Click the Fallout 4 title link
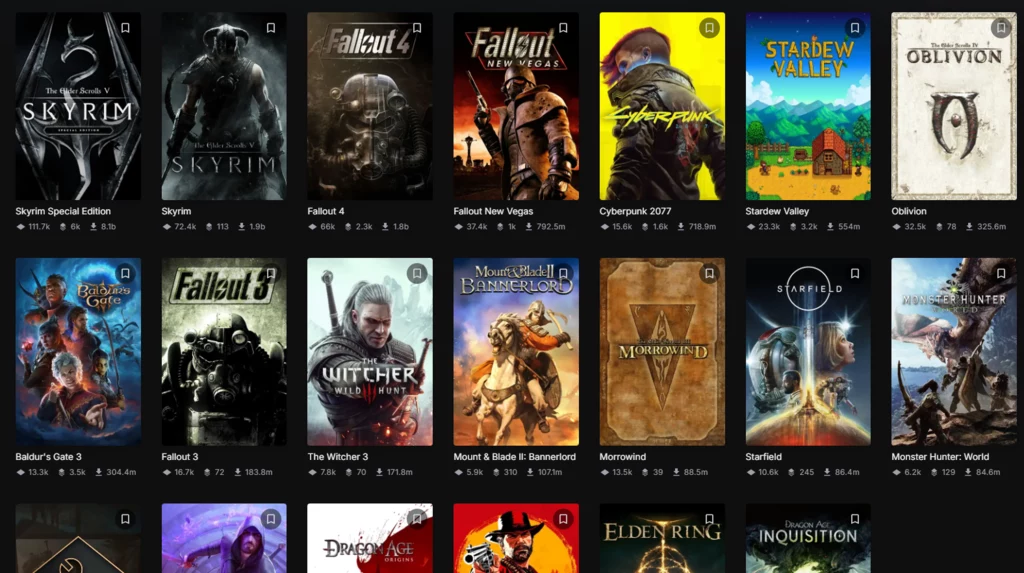The width and height of the screenshot is (1024, 573). click(326, 211)
